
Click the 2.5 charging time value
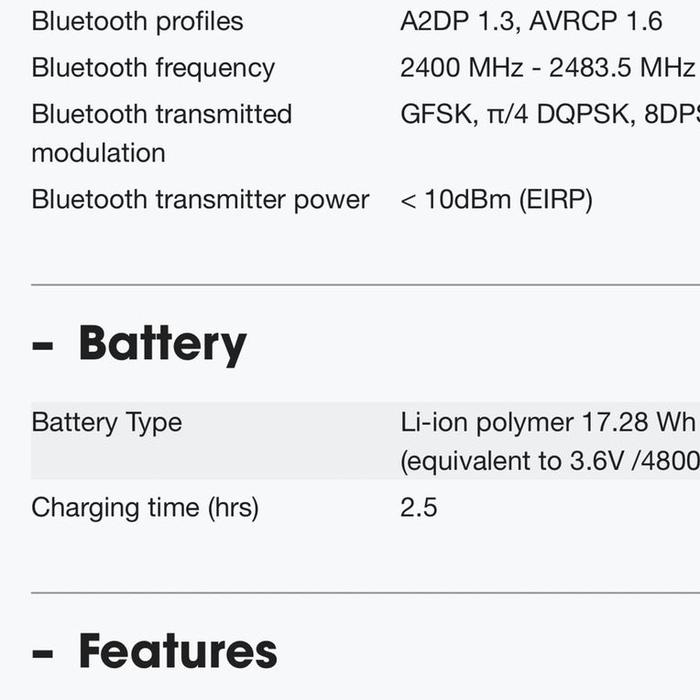[x=418, y=508]
